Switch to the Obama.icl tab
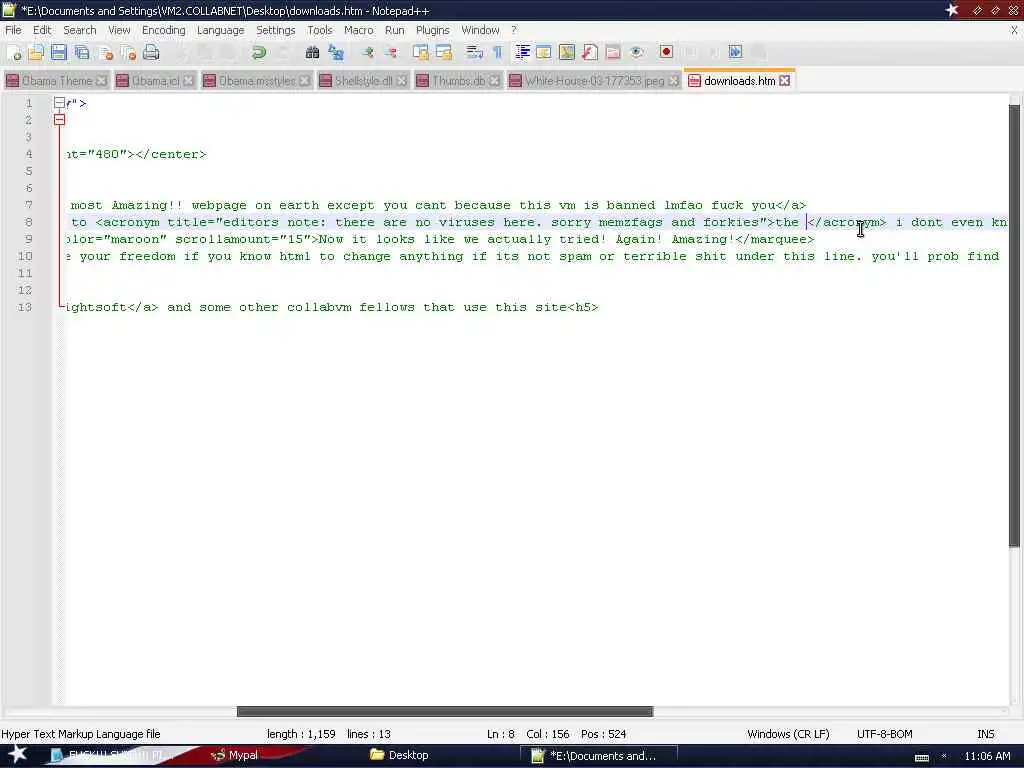1024x768 pixels. click(155, 80)
